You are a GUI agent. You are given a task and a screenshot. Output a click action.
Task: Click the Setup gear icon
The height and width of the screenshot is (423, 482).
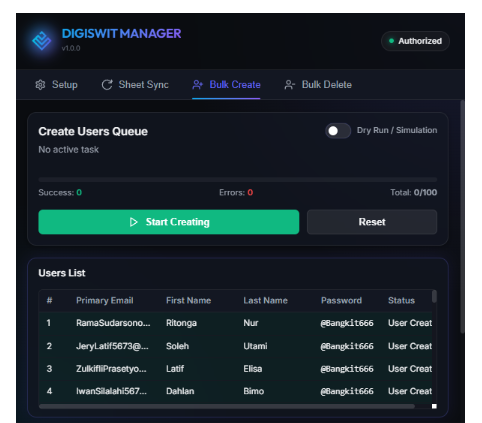pyautogui.click(x=40, y=85)
